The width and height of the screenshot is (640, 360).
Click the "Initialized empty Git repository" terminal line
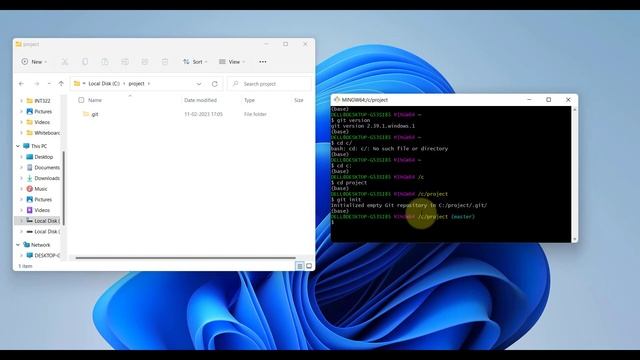409,205
